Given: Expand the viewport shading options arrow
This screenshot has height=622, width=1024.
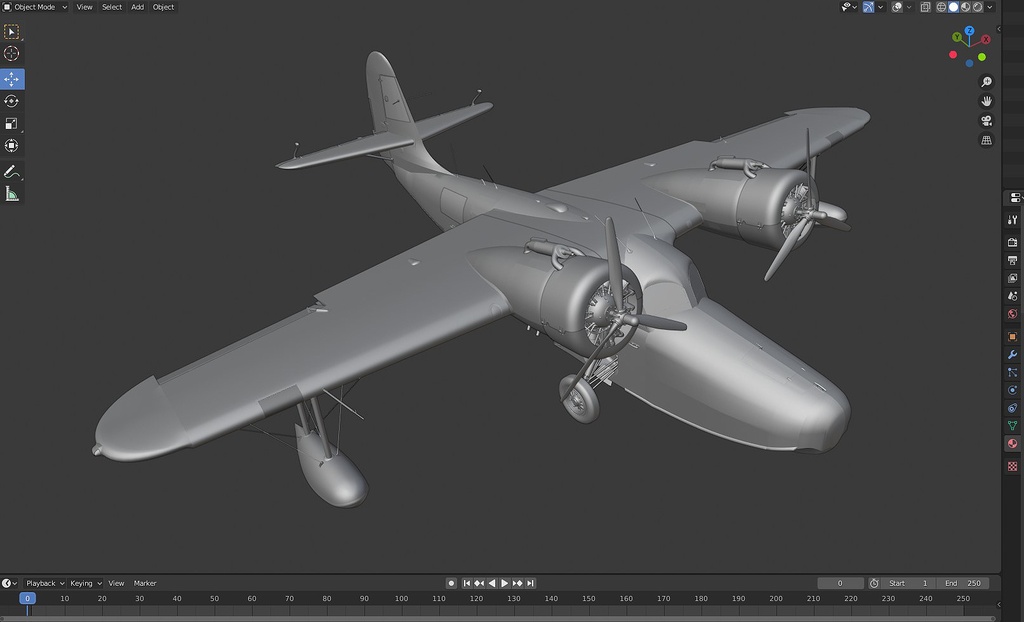Looking at the screenshot, I should tap(991, 7).
